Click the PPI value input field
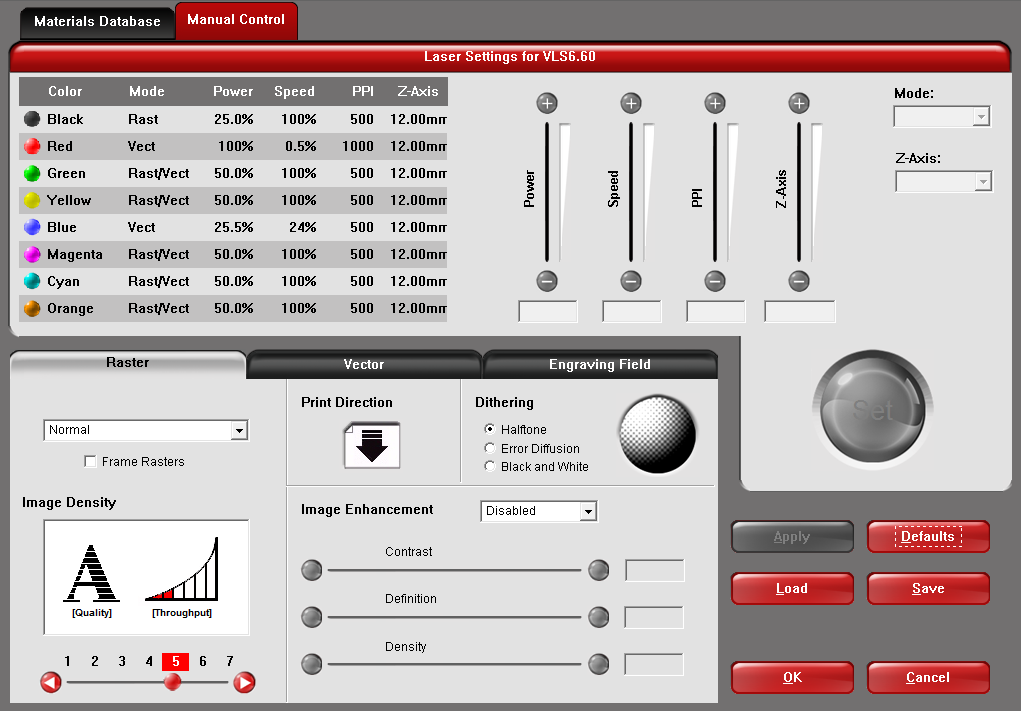Viewport: 1021px width, 711px height. coord(716,311)
